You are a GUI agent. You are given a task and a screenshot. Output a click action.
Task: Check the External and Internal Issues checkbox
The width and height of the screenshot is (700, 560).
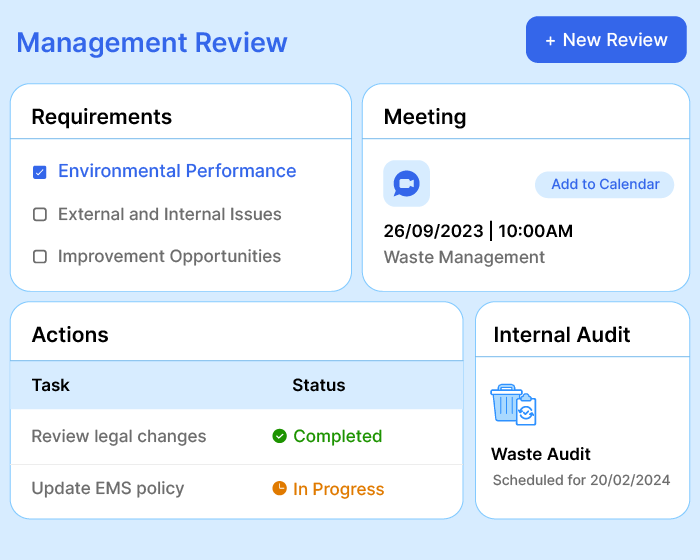coord(40,214)
